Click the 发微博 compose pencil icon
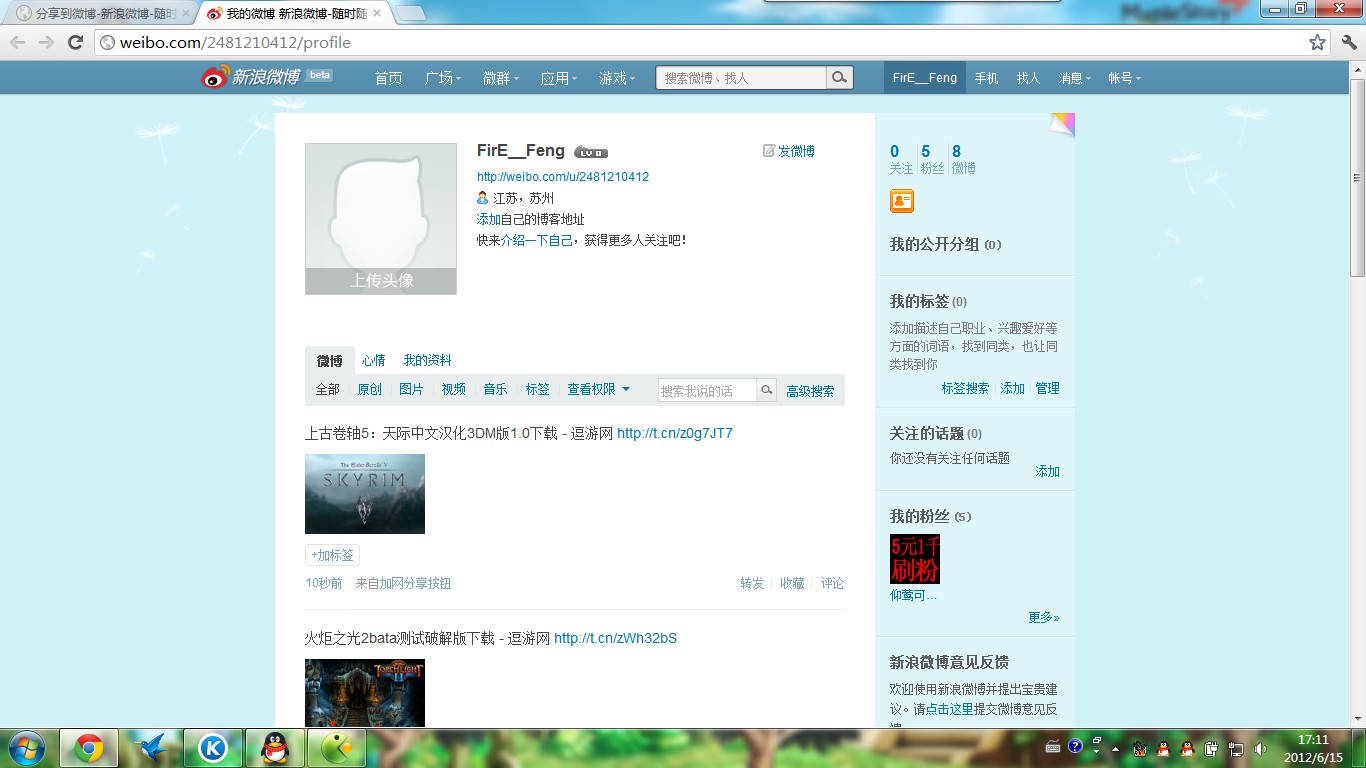 tap(769, 151)
